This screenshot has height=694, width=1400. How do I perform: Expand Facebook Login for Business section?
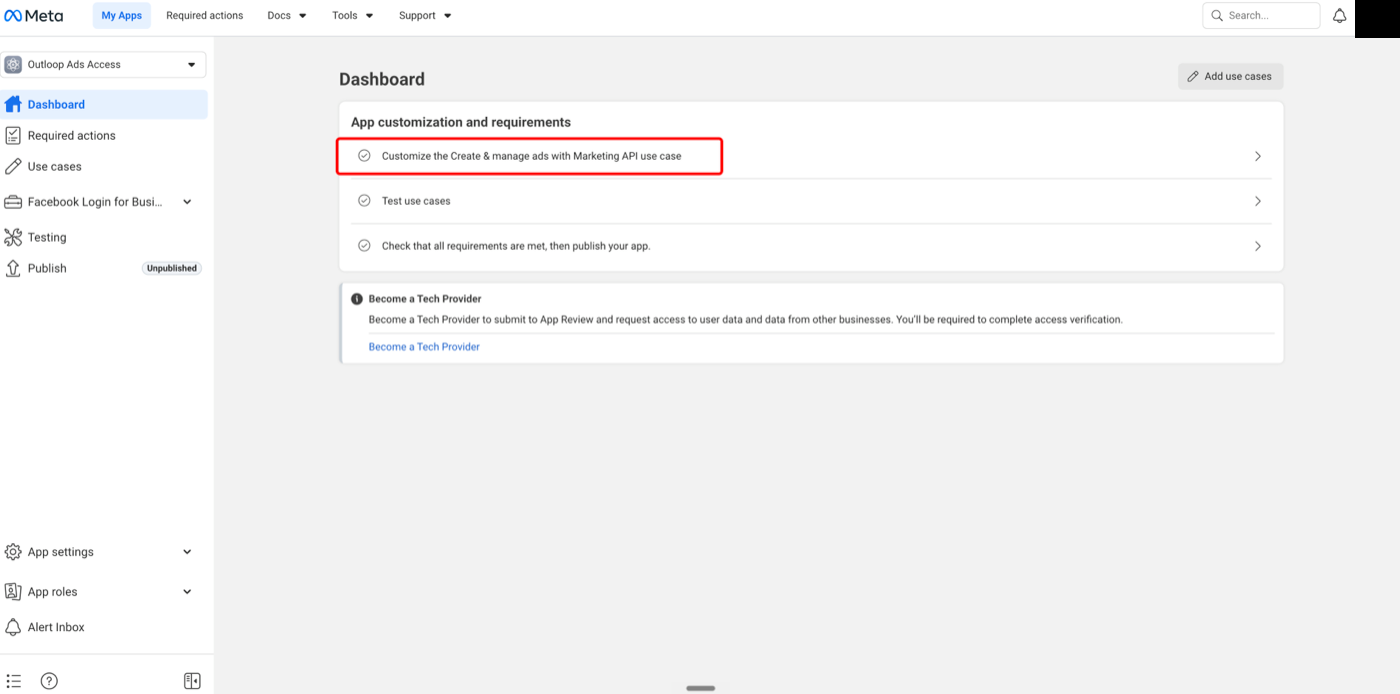187,202
